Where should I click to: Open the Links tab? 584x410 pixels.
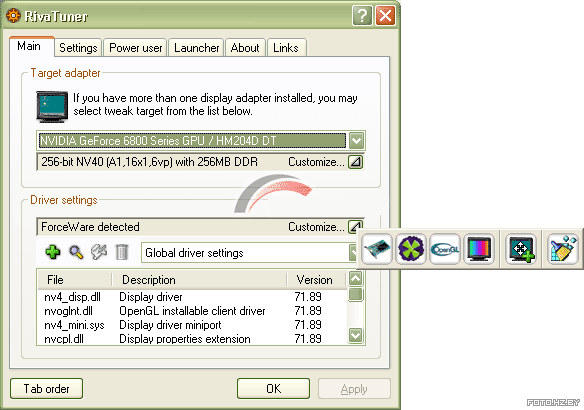click(x=286, y=48)
